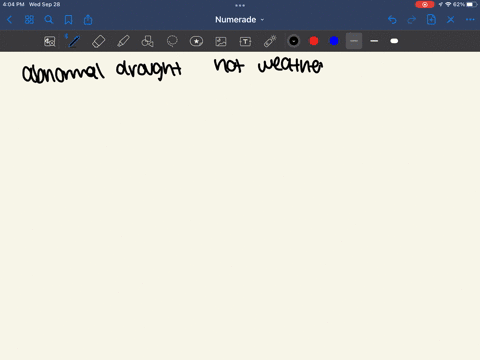Screen dimensions: 480x360
Task: Open the more options ellipsis menu
Action: click(x=470, y=20)
